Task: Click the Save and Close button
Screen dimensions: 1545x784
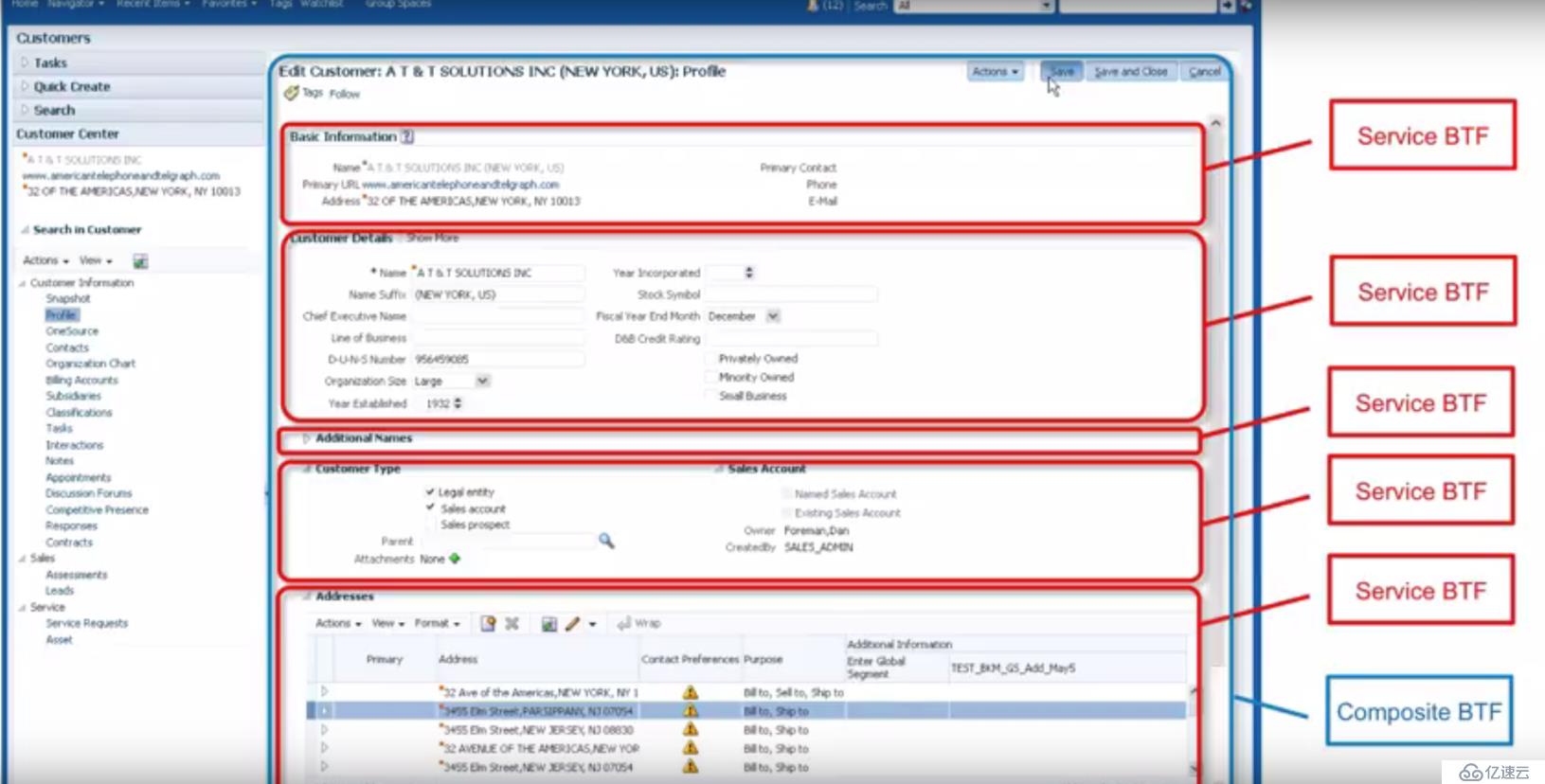Action: coord(1131,72)
